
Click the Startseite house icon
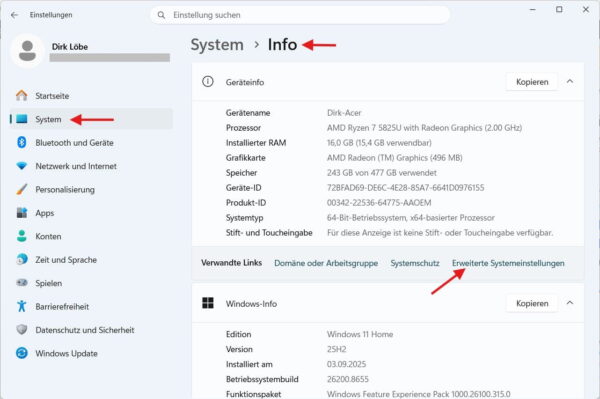[22, 96]
